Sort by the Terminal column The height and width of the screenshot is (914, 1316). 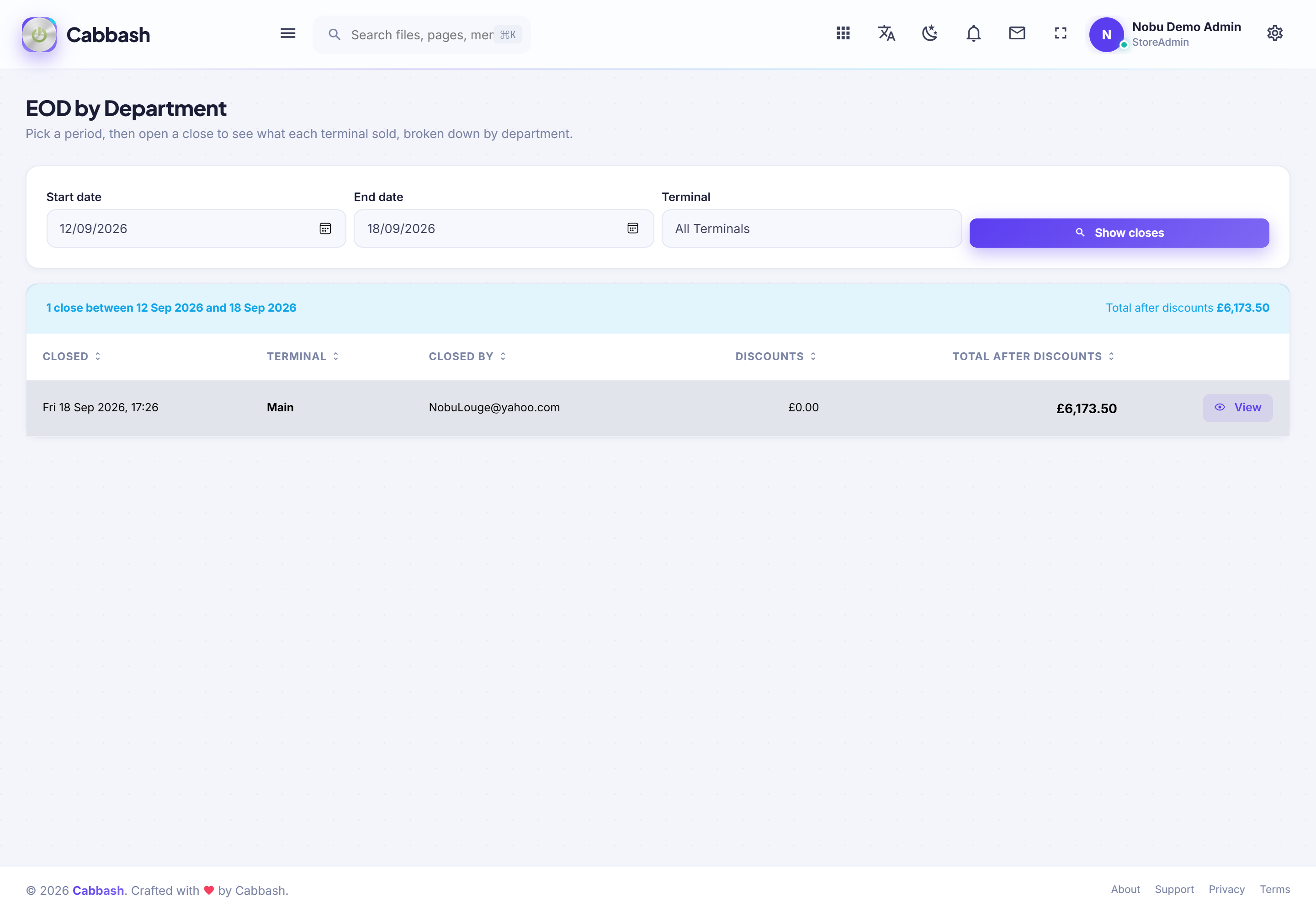coord(303,356)
